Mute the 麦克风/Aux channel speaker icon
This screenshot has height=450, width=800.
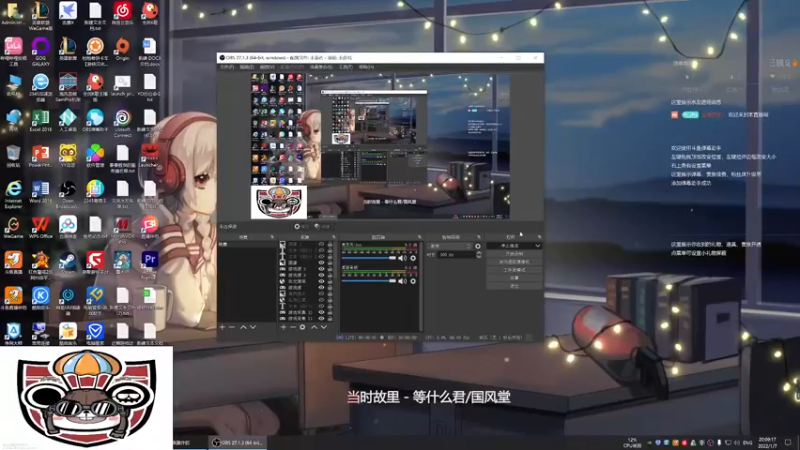tap(403, 258)
